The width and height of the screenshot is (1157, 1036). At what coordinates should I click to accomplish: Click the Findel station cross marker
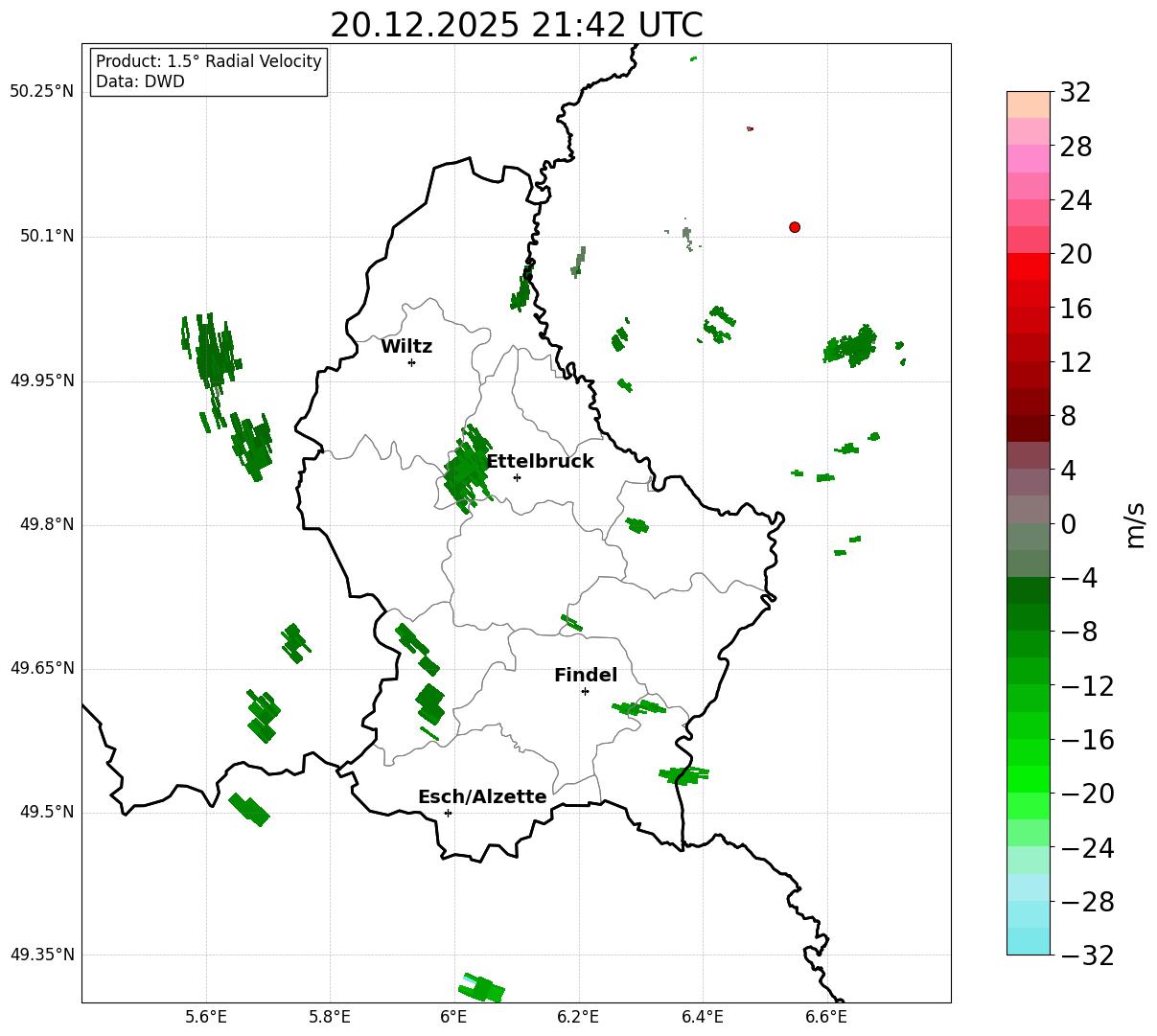[585, 691]
